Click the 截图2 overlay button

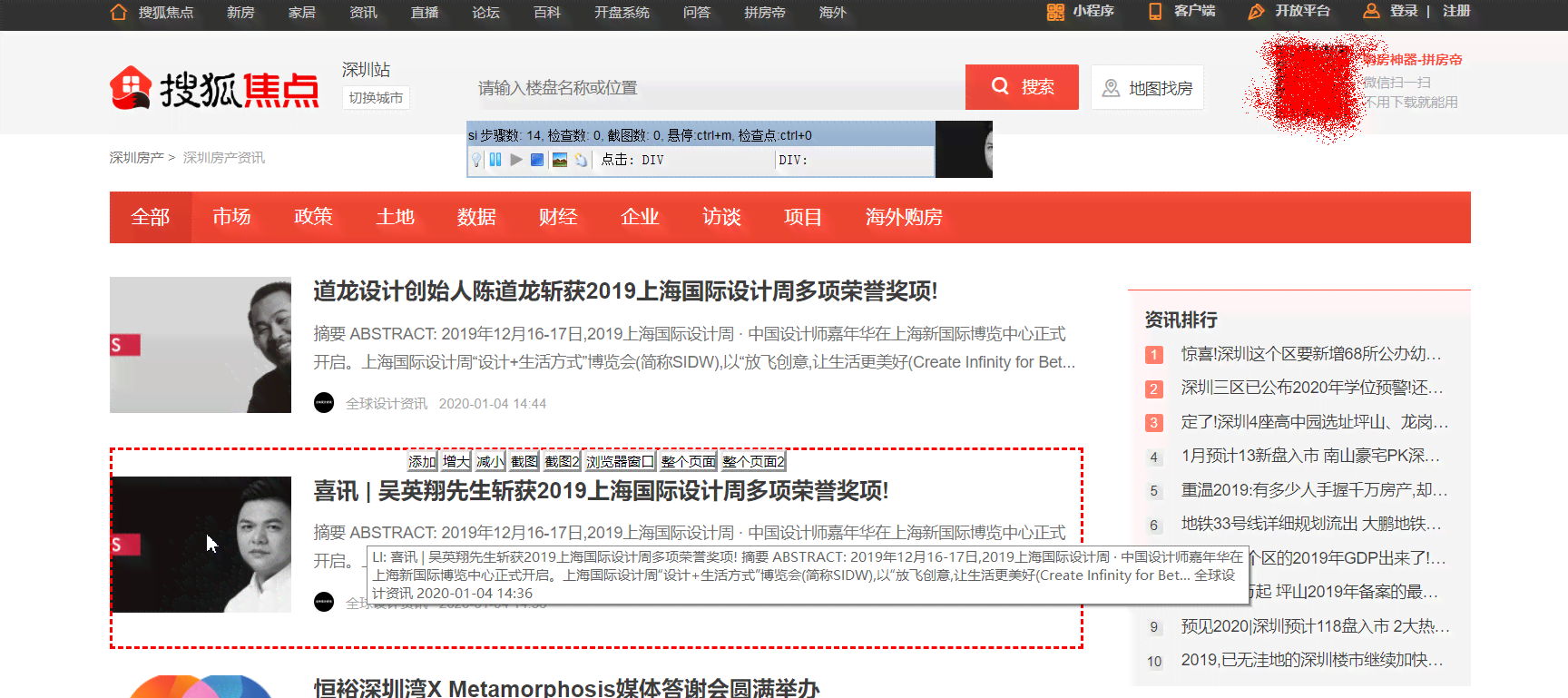coord(562,461)
